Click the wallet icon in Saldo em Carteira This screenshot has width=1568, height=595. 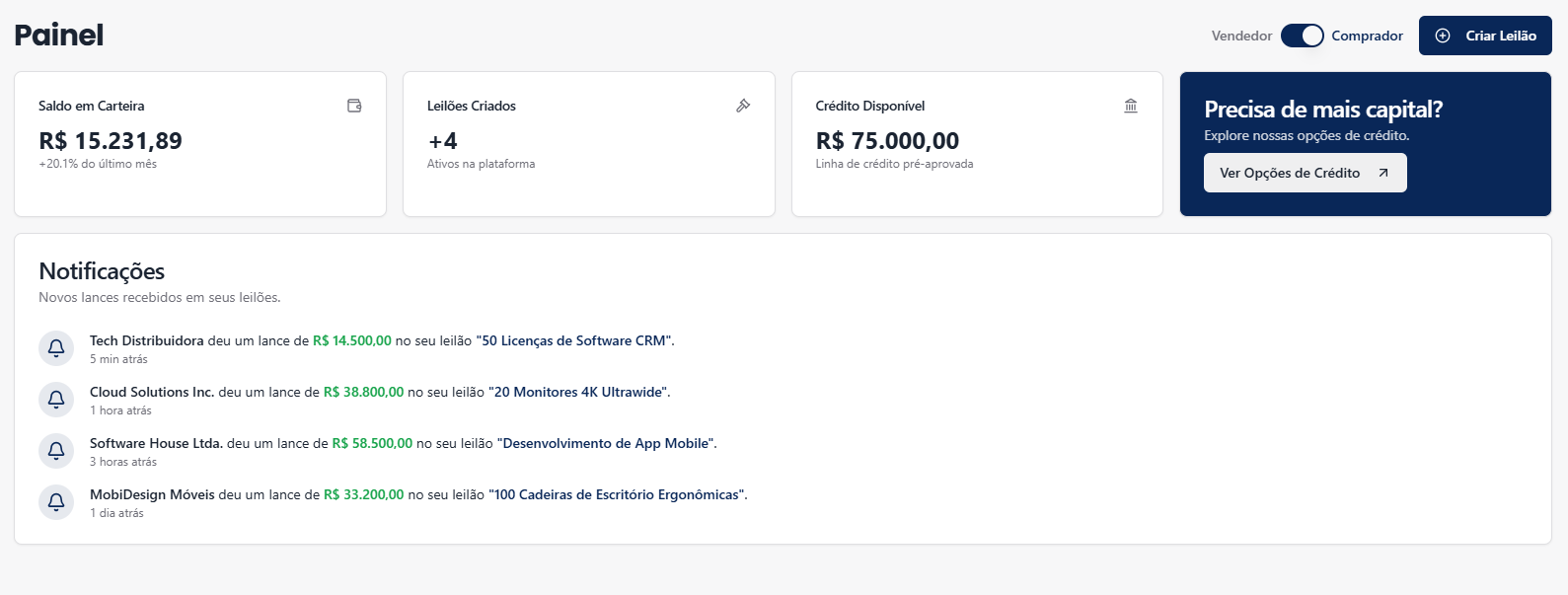[354, 106]
